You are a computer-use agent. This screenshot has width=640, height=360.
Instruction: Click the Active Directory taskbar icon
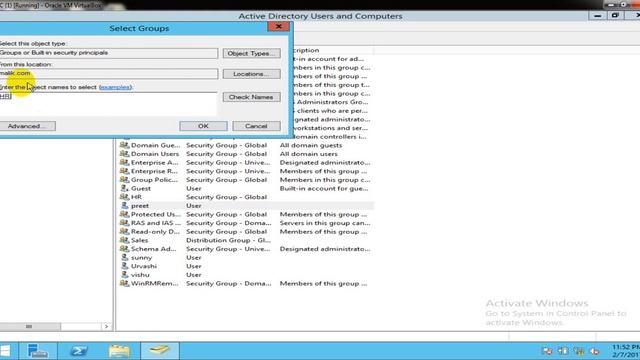click(160, 351)
